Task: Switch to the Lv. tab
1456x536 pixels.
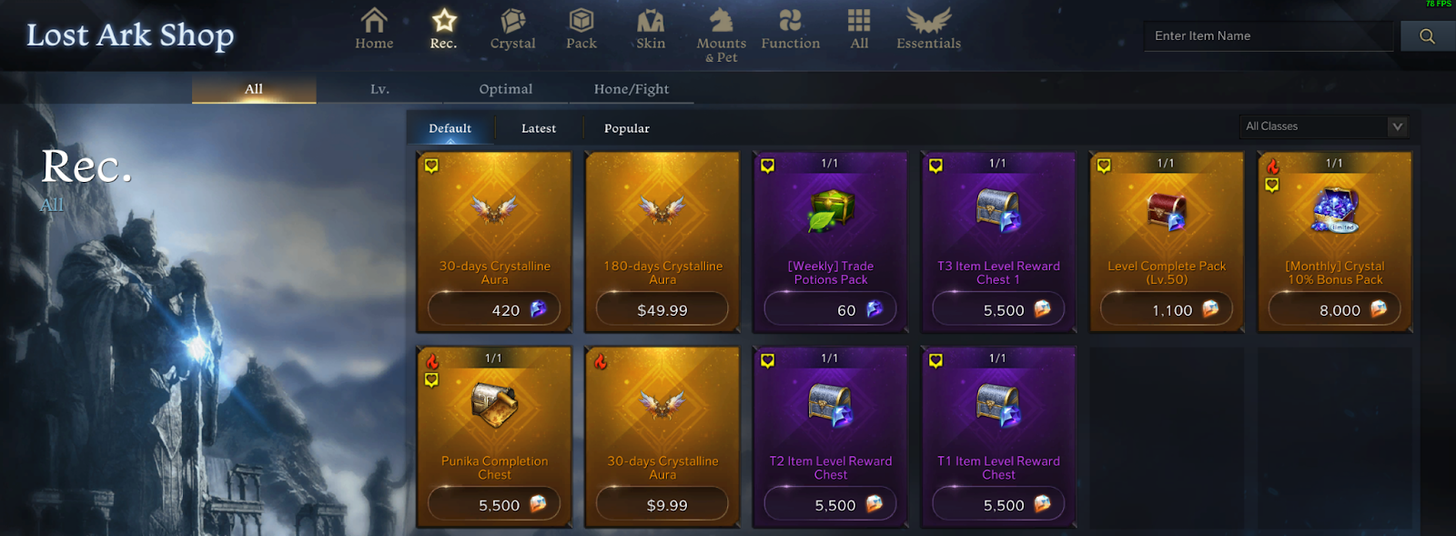Action: [x=380, y=89]
